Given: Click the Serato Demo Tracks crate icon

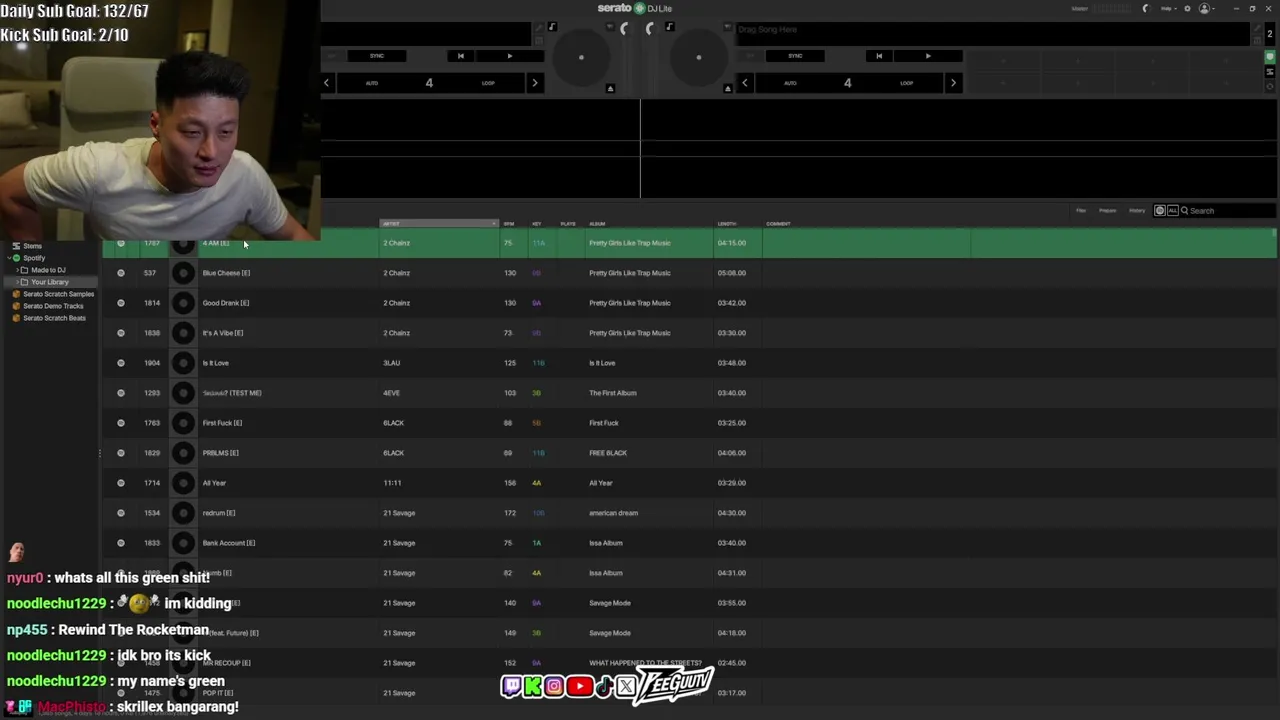Looking at the screenshot, I should tap(16, 306).
